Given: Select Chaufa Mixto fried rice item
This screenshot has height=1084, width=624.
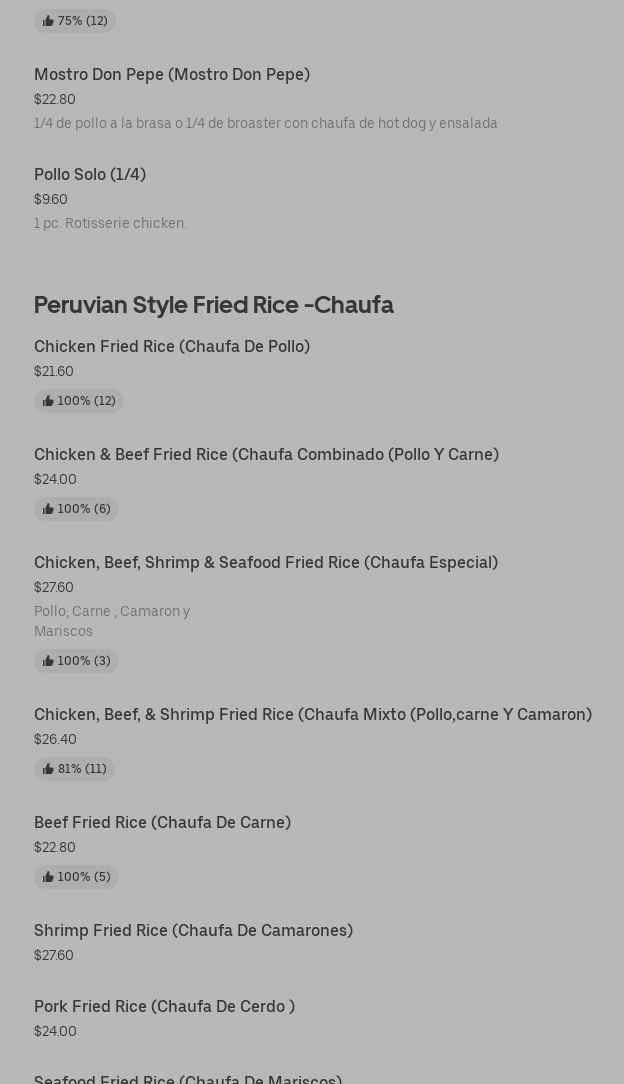Looking at the screenshot, I should [x=312, y=715].
